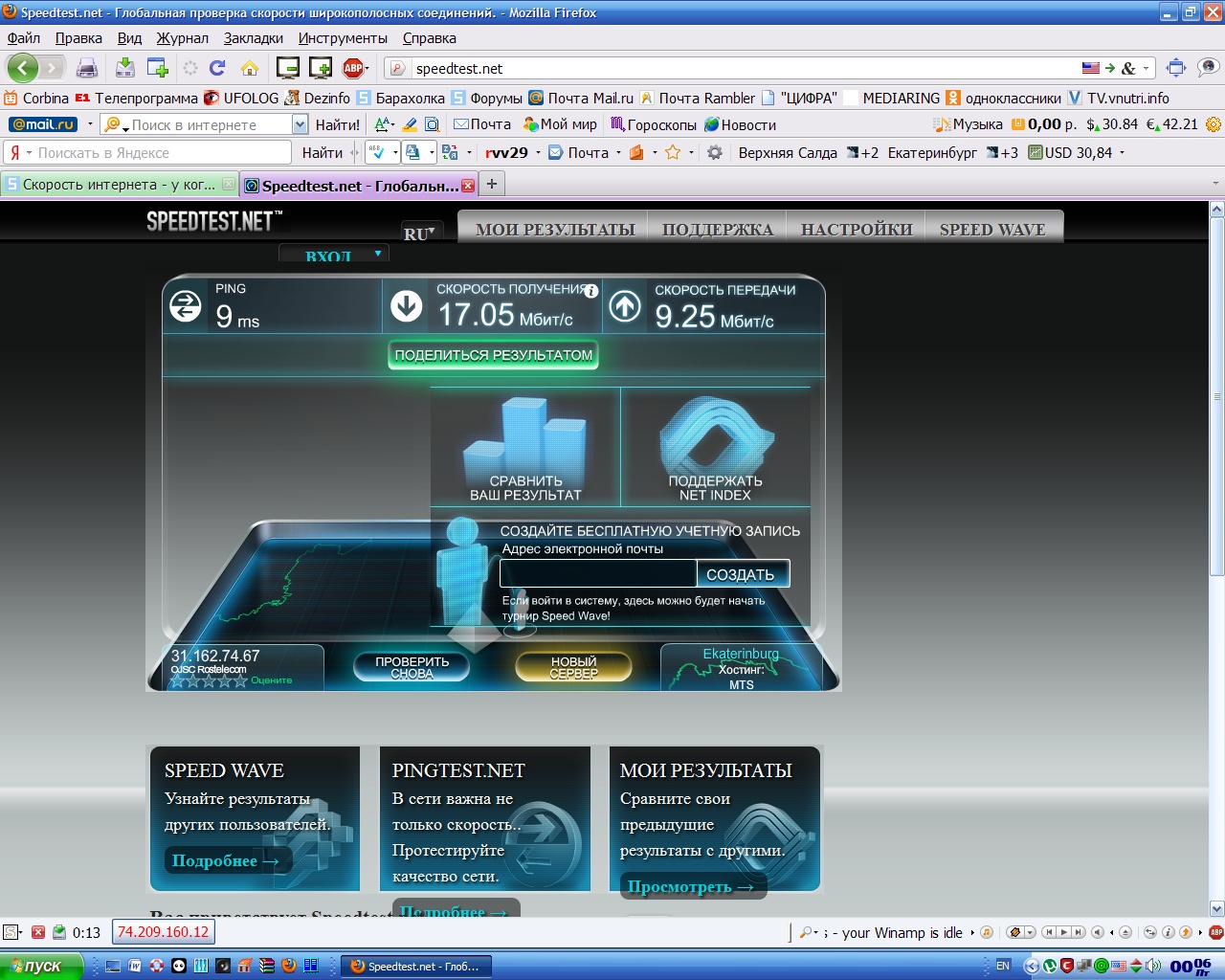This screenshot has height=980, width=1225.
Task: Open the RU language dropdown
Action: [x=419, y=234]
